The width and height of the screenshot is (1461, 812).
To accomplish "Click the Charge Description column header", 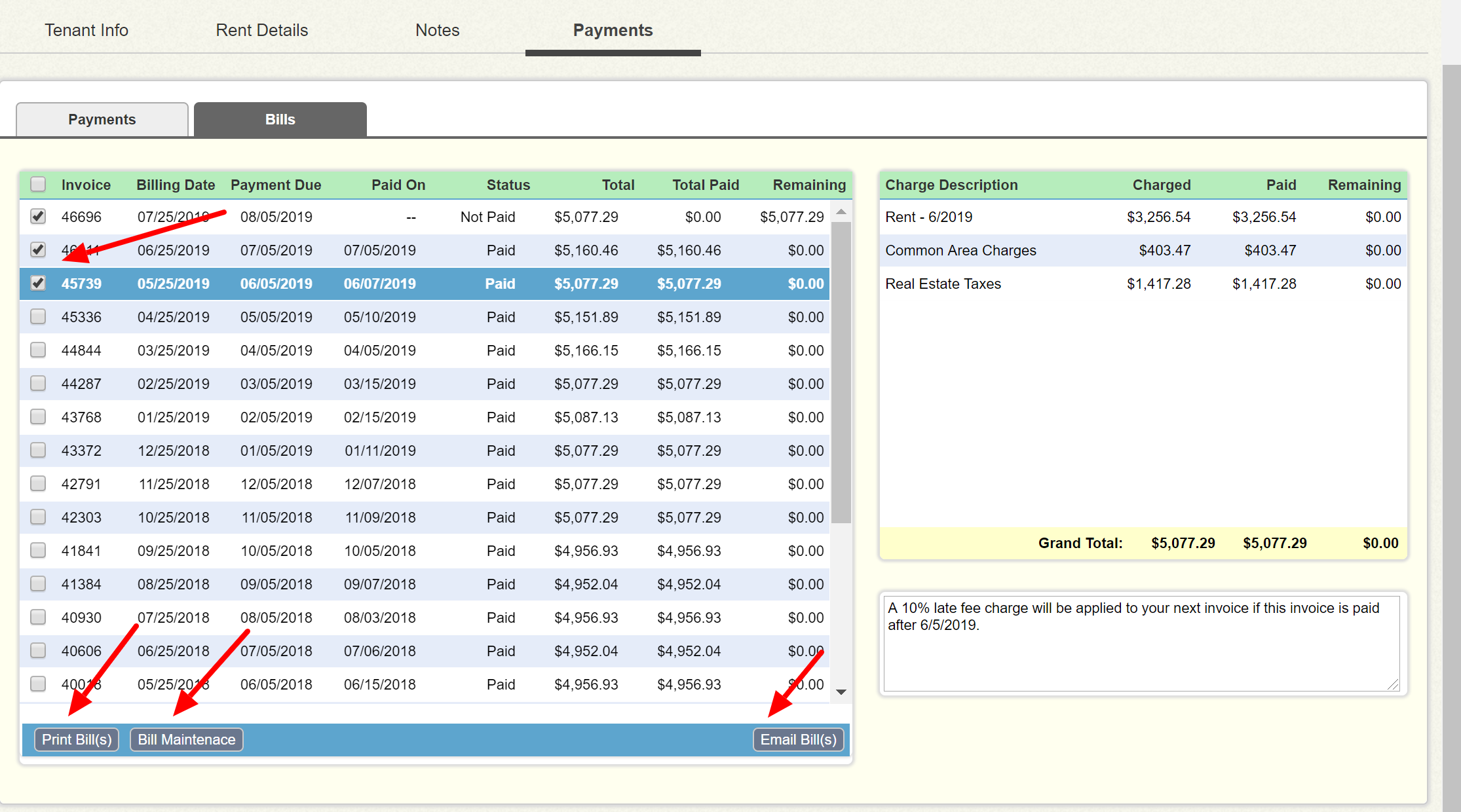I will click(x=951, y=185).
